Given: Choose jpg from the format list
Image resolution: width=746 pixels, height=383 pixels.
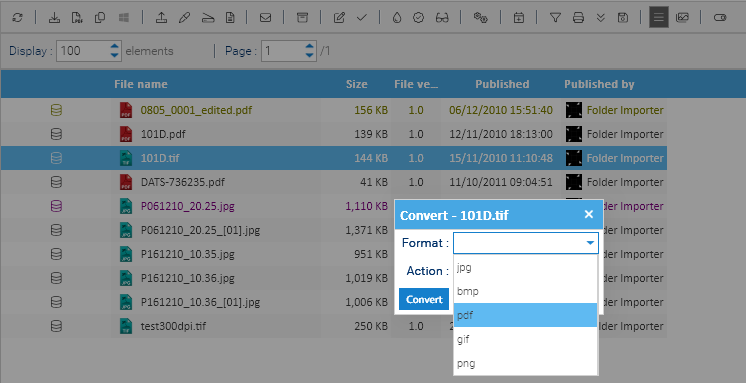Looking at the screenshot, I should (x=525, y=267).
